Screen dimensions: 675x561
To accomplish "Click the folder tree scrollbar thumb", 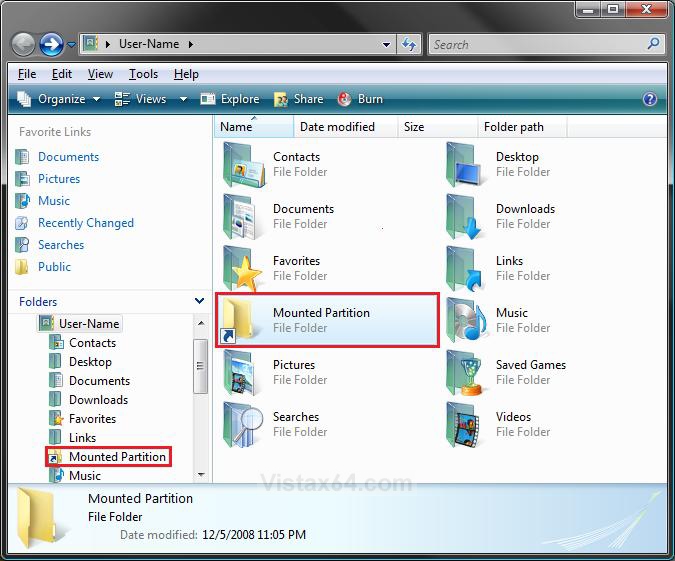I will point(201,366).
